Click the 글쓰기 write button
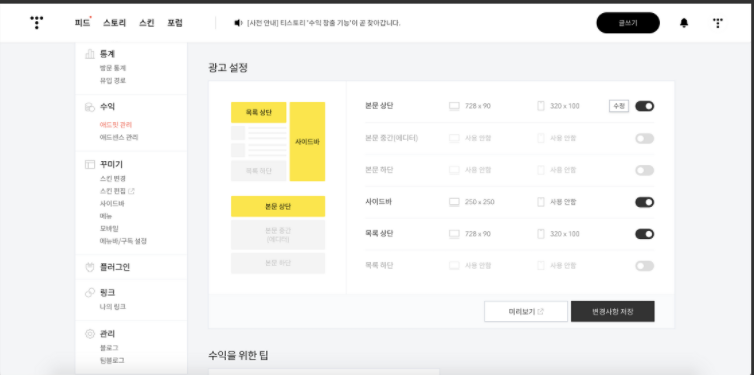This screenshot has width=754, height=375. pyautogui.click(x=628, y=23)
